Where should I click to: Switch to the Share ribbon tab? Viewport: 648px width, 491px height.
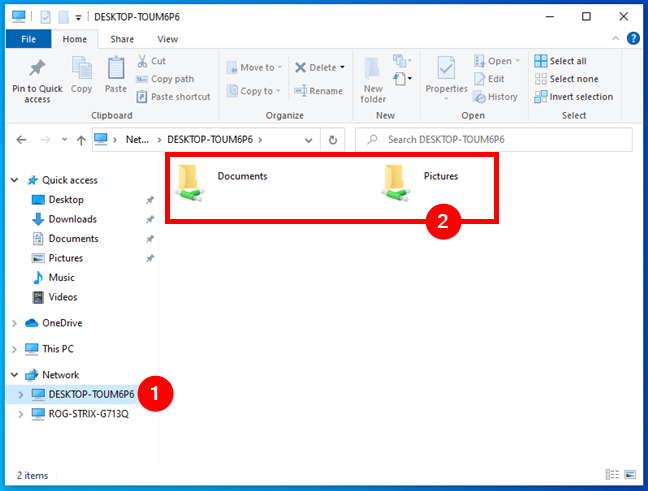tap(122, 39)
